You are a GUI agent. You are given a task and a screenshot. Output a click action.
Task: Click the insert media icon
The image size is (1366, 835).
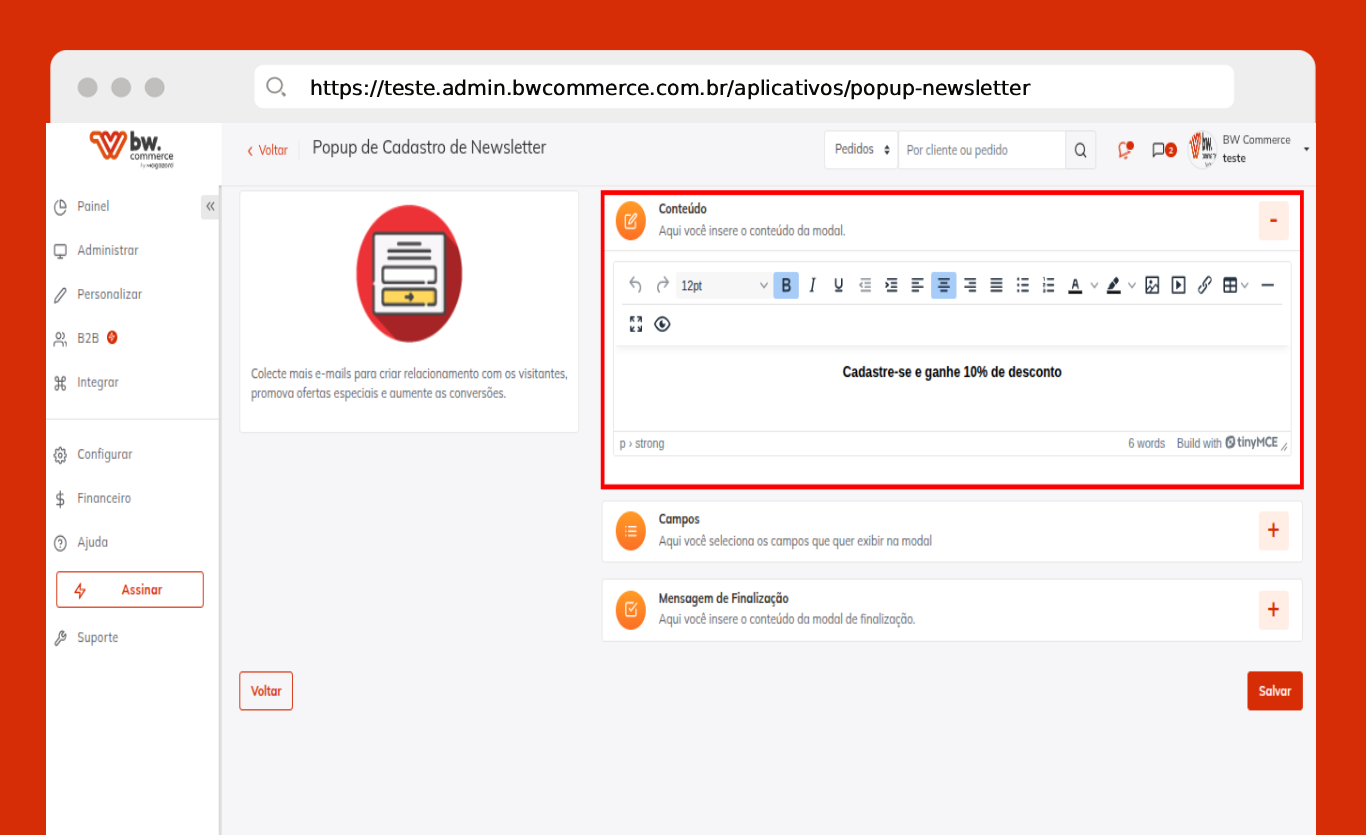[1178, 286]
